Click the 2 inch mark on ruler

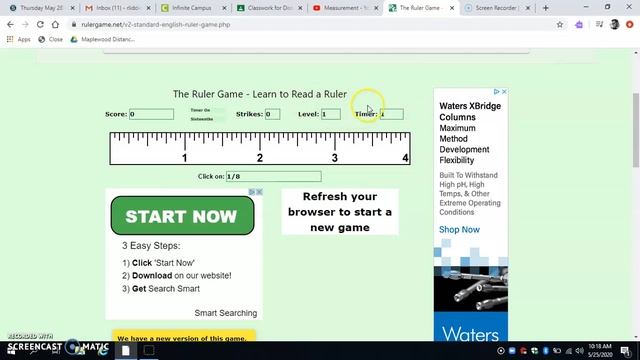[x=260, y=141]
